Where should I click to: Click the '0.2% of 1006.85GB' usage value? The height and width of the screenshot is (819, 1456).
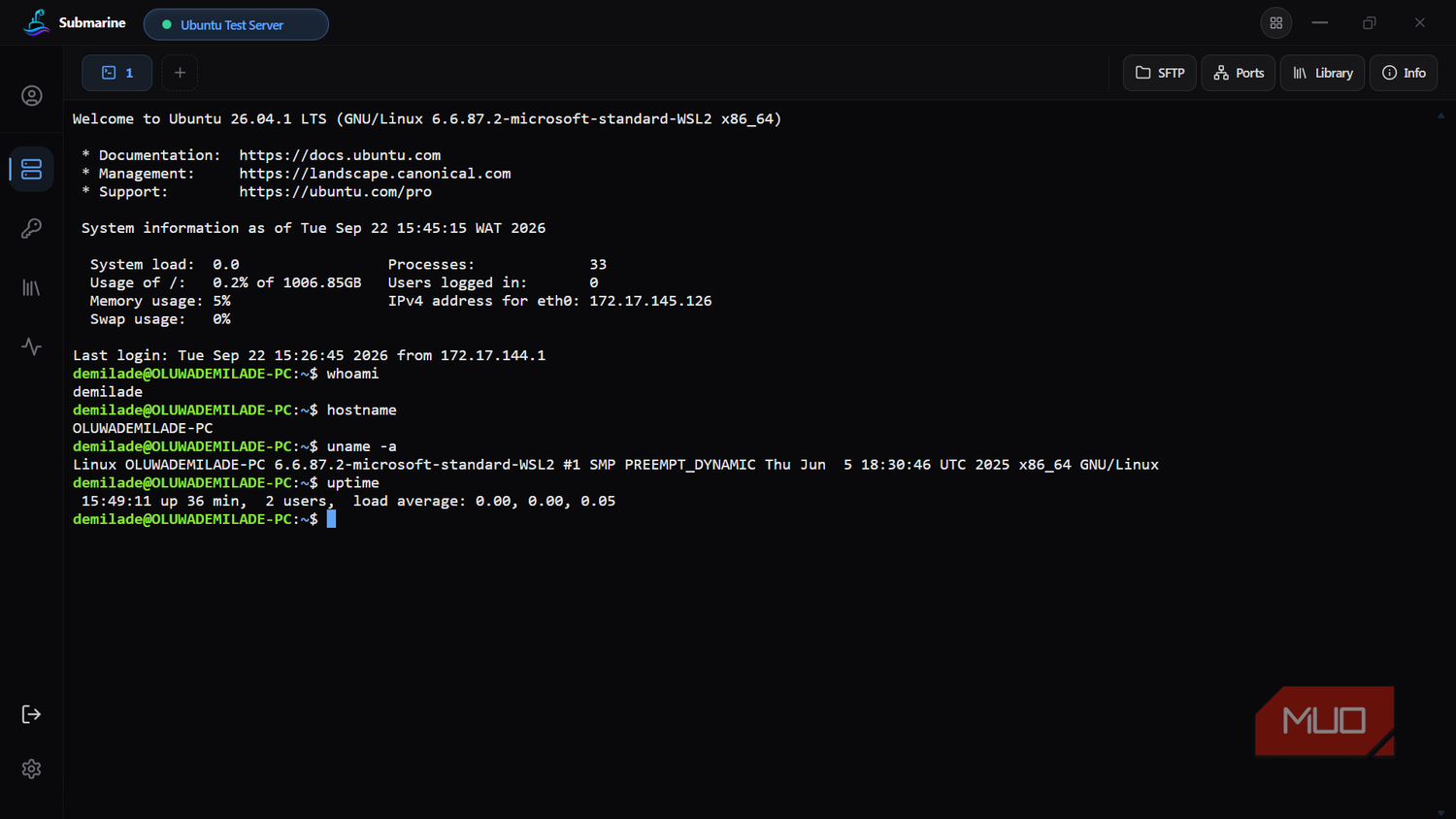287,282
